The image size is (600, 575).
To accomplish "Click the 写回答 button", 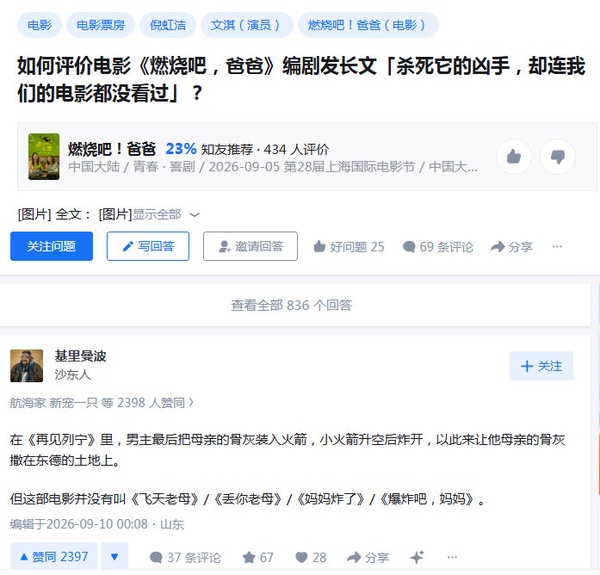I will pyautogui.click(x=148, y=246).
